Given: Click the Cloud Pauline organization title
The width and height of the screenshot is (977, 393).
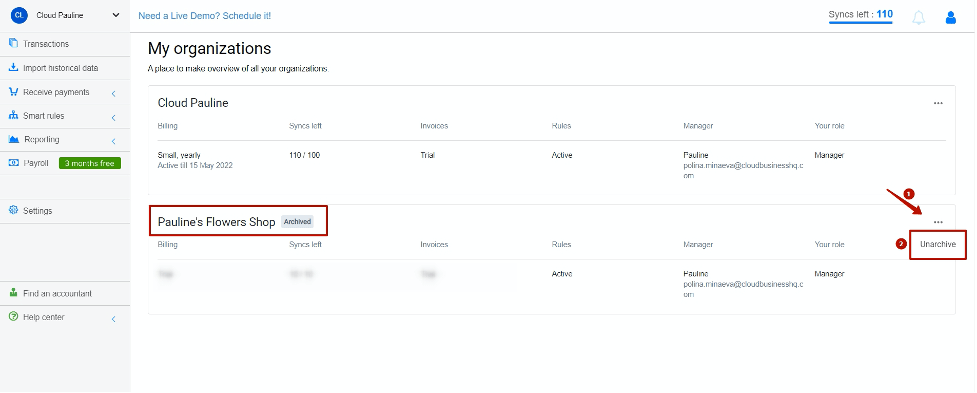Looking at the screenshot, I should pyautogui.click(x=193, y=103).
